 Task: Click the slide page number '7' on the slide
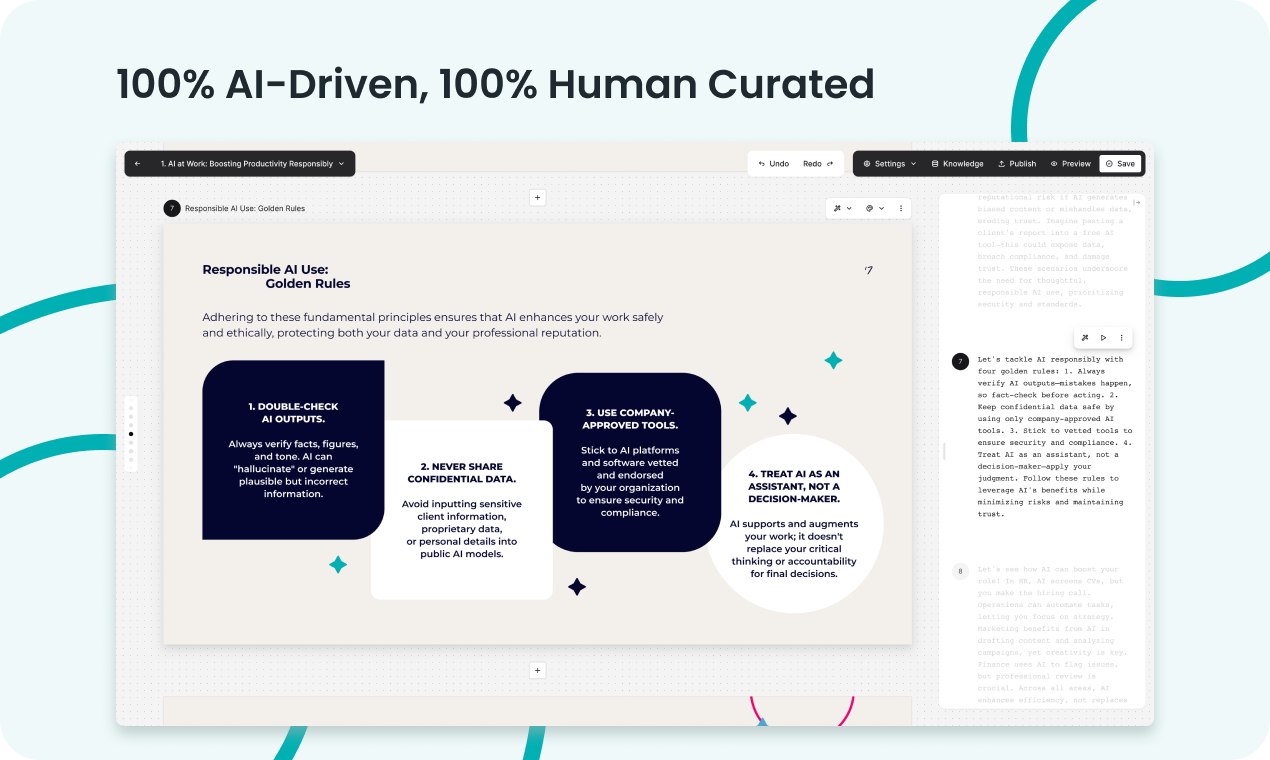click(x=869, y=270)
